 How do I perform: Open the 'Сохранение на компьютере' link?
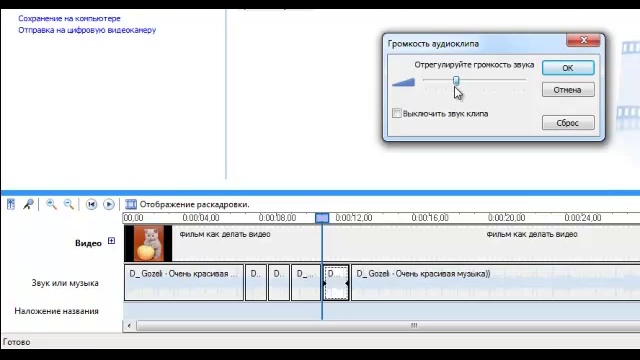coord(69,18)
